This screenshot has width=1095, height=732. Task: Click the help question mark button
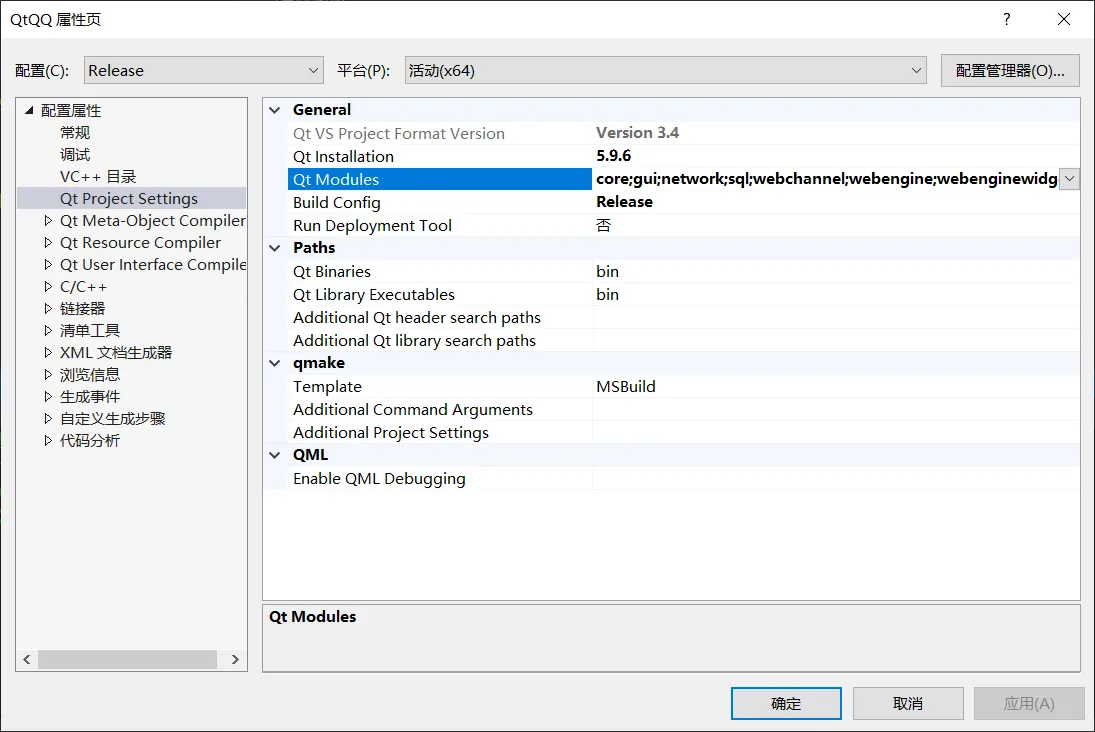(x=1006, y=19)
